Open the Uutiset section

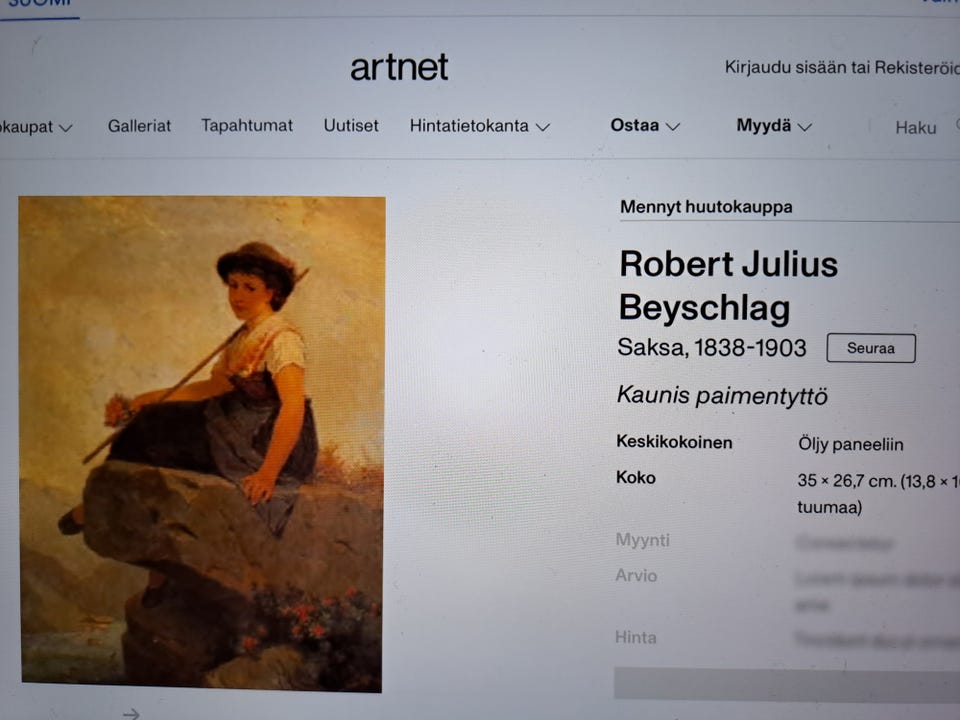(351, 126)
